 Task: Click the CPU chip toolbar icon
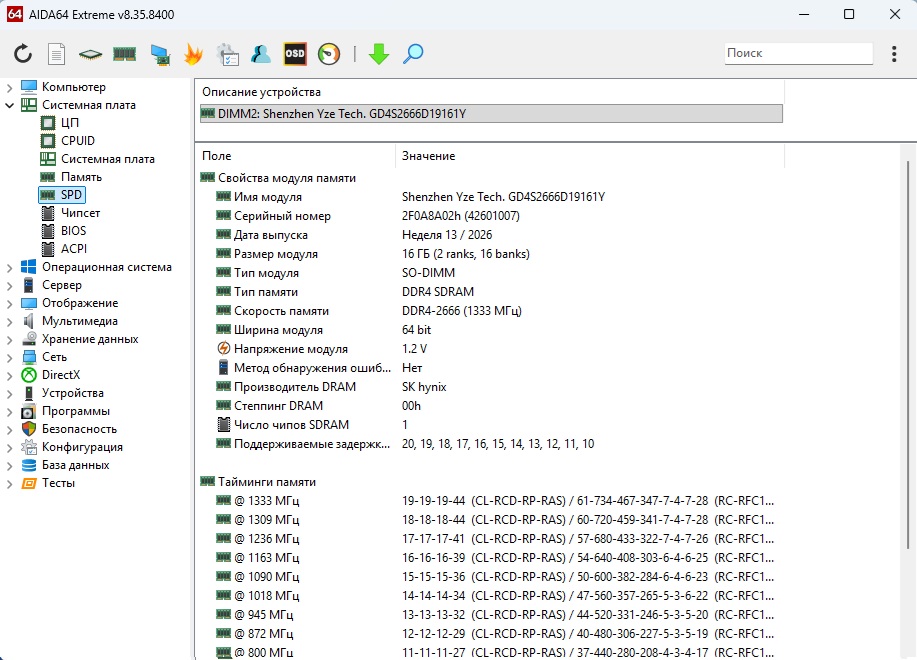click(x=90, y=54)
